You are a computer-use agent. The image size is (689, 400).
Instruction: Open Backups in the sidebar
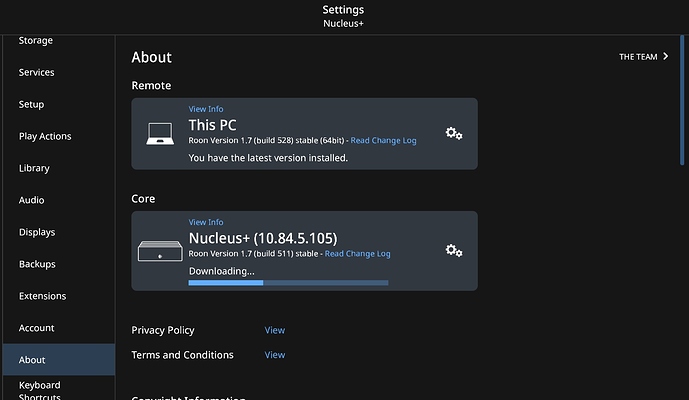pos(37,264)
